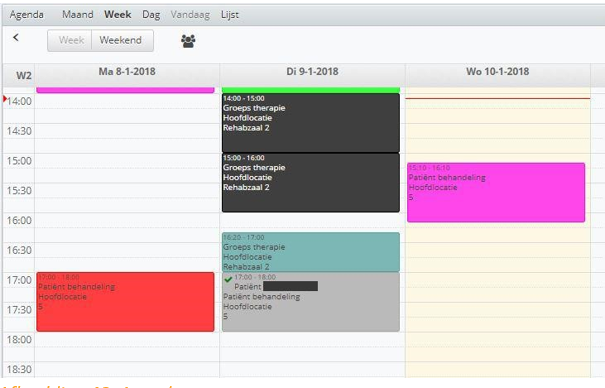This screenshot has height=388, width=605.
Task: Open the group/users icon
Action: point(188,41)
